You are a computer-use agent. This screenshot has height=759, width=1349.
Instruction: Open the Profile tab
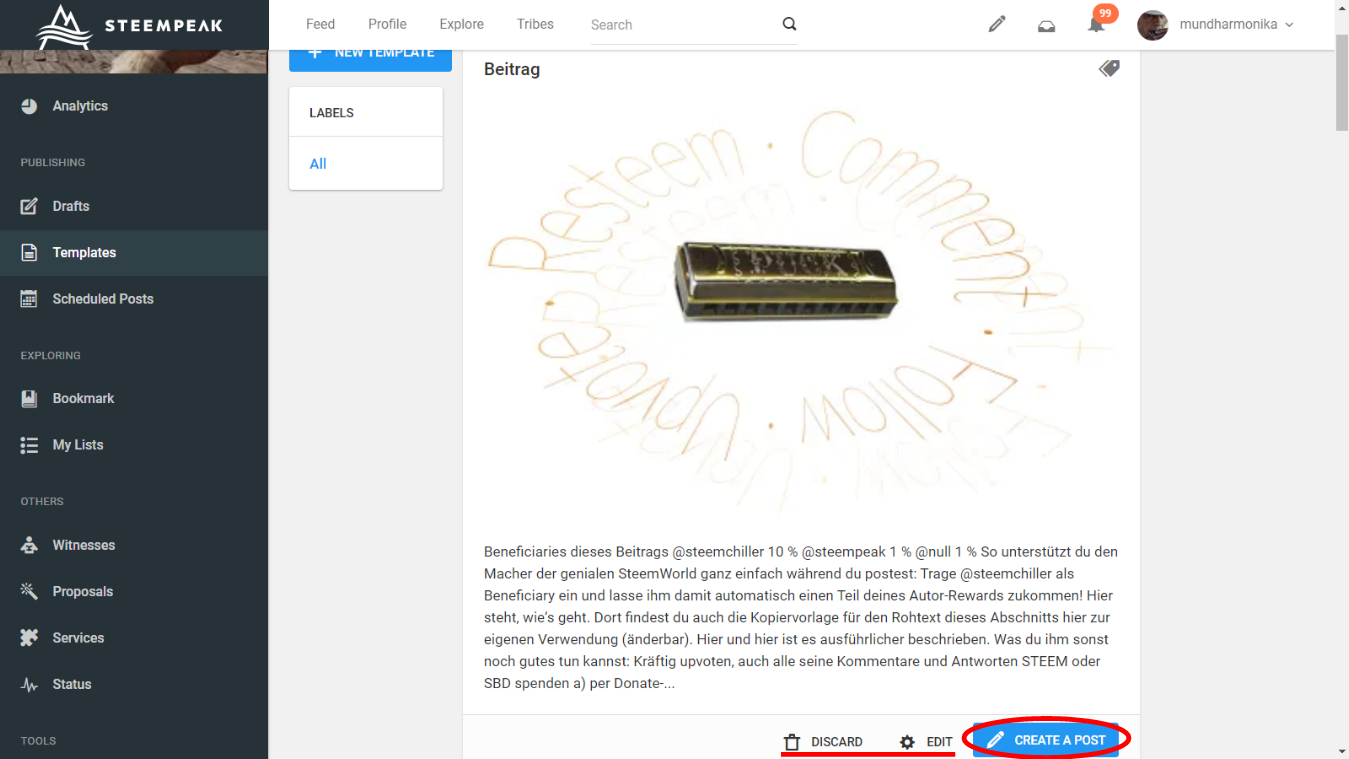click(x=387, y=24)
